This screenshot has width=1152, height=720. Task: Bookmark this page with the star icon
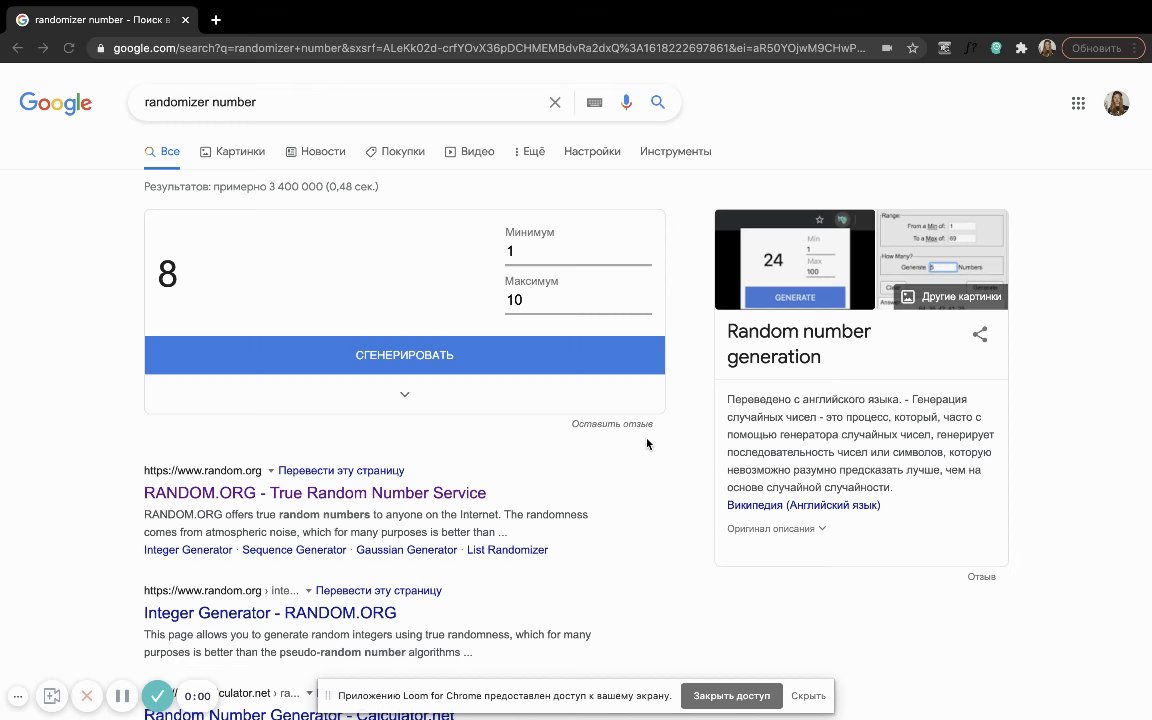tap(912, 48)
